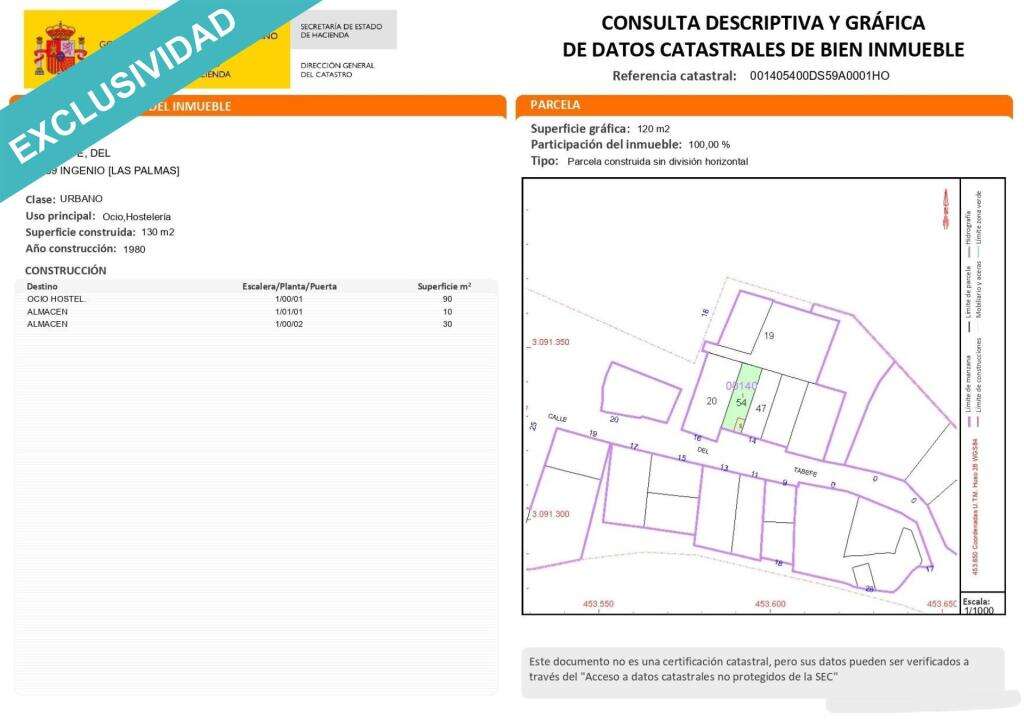This screenshot has height=723, width=1024.
Task: Click the 'Ocio,Hostelería' use value
Action: click(136, 217)
